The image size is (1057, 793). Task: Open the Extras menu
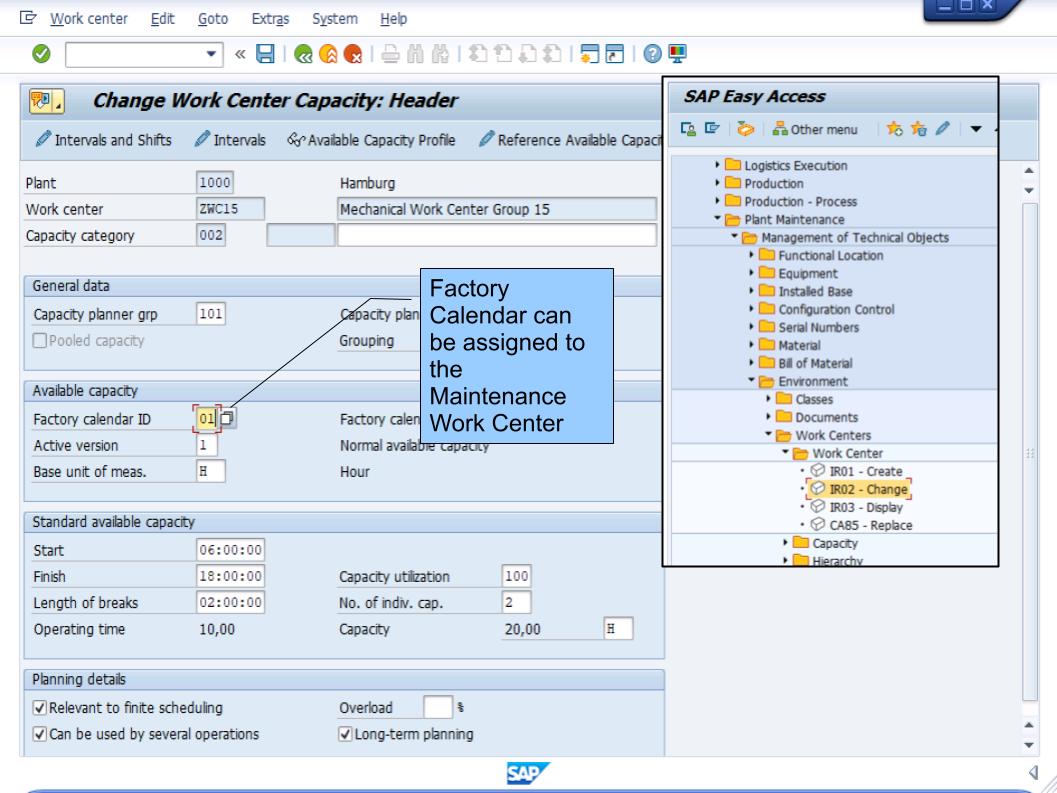point(270,19)
